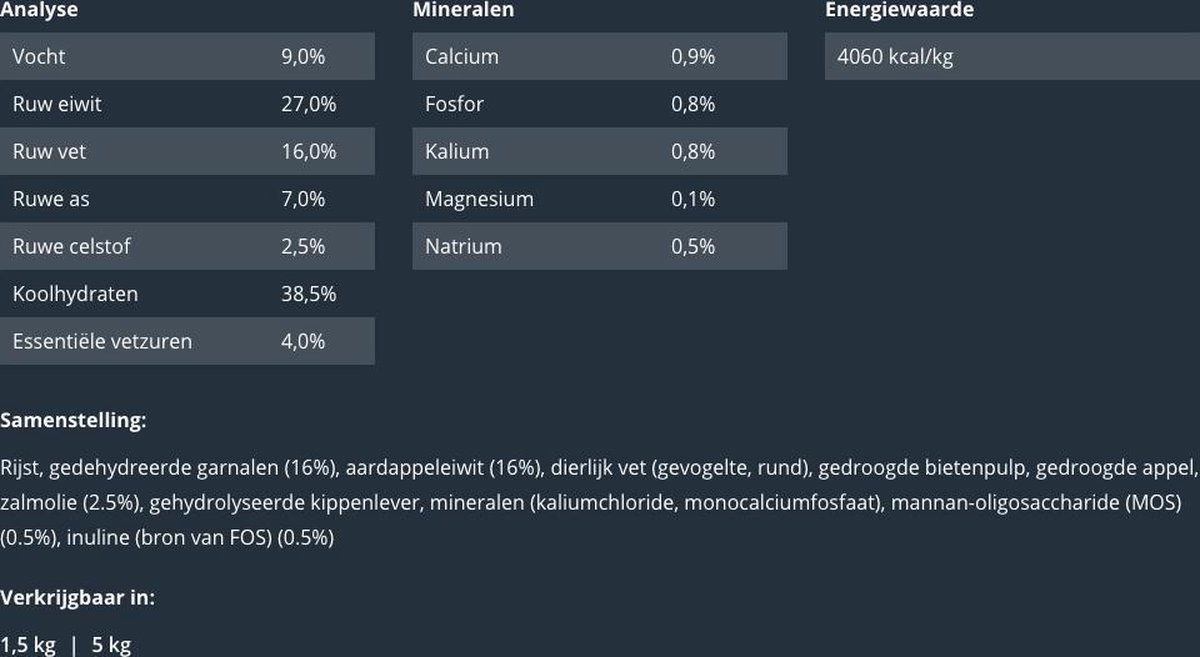The width and height of the screenshot is (1200, 657).
Task: Select the Koolhydraten 38,5% row
Action: tap(187, 294)
